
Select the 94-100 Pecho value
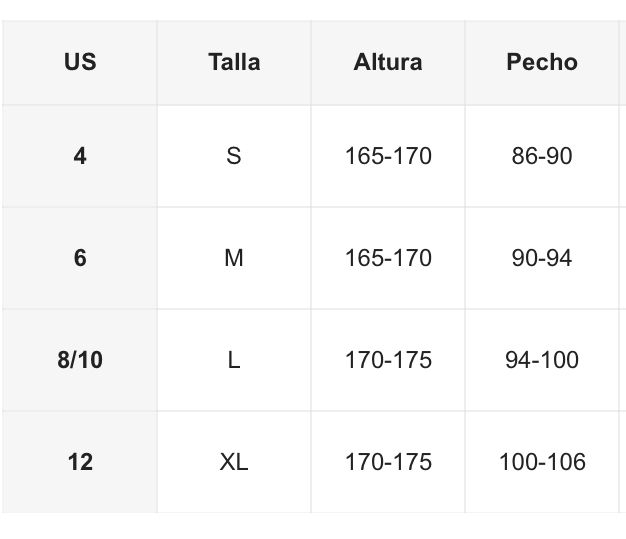pos(542,360)
